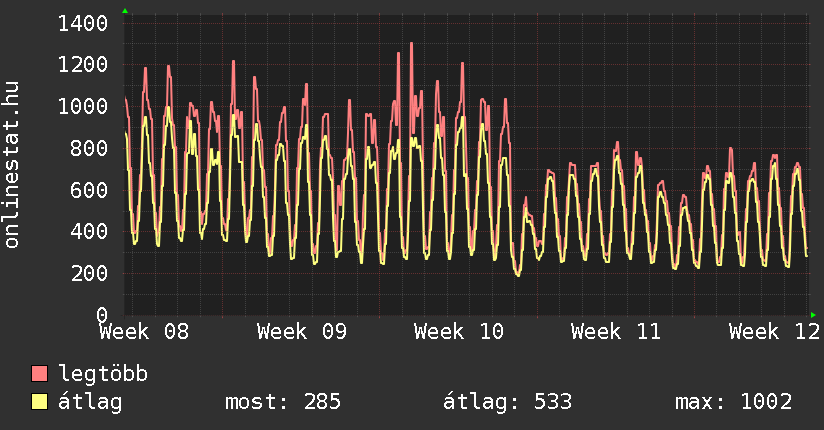Click the Week 11 axis label
The image size is (824, 430).
click(x=616, y=332)
